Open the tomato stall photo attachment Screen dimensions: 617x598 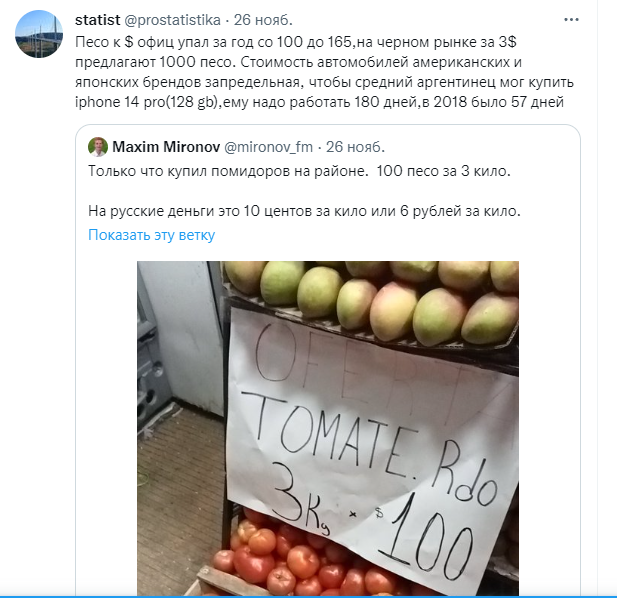(x=328, y=428)
